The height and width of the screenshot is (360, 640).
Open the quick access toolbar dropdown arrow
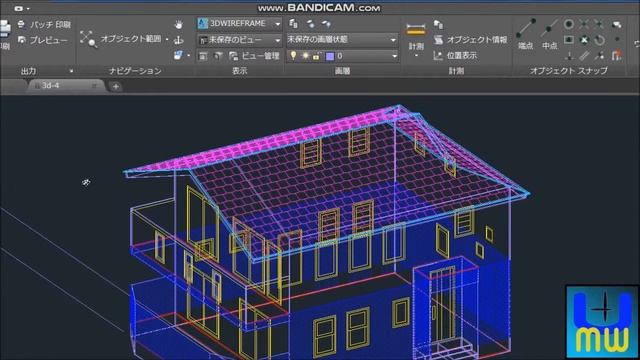click(28, 8)
